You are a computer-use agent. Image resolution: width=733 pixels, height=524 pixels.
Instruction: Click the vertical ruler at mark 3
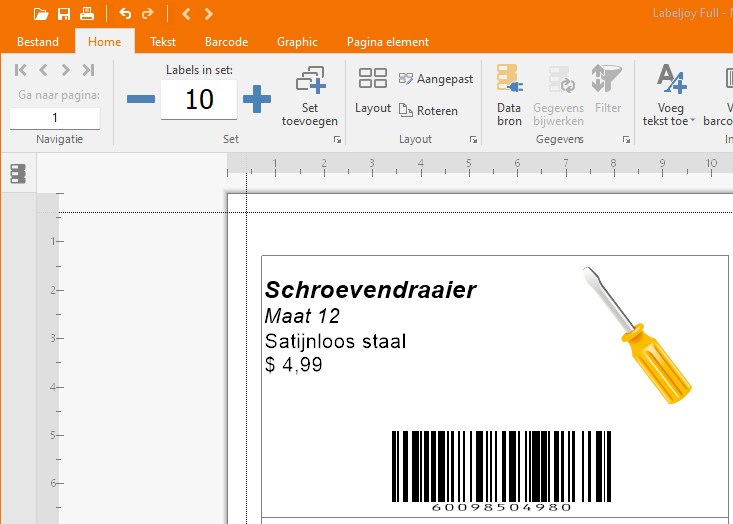pos(54,338)
